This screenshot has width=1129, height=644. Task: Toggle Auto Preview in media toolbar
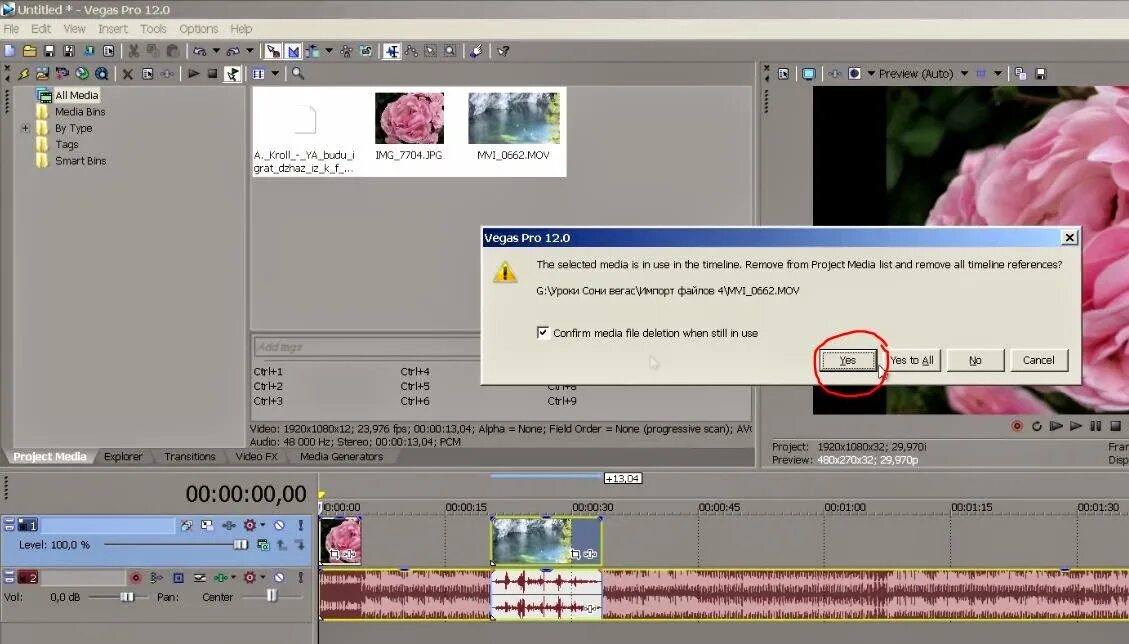point(232,73)
